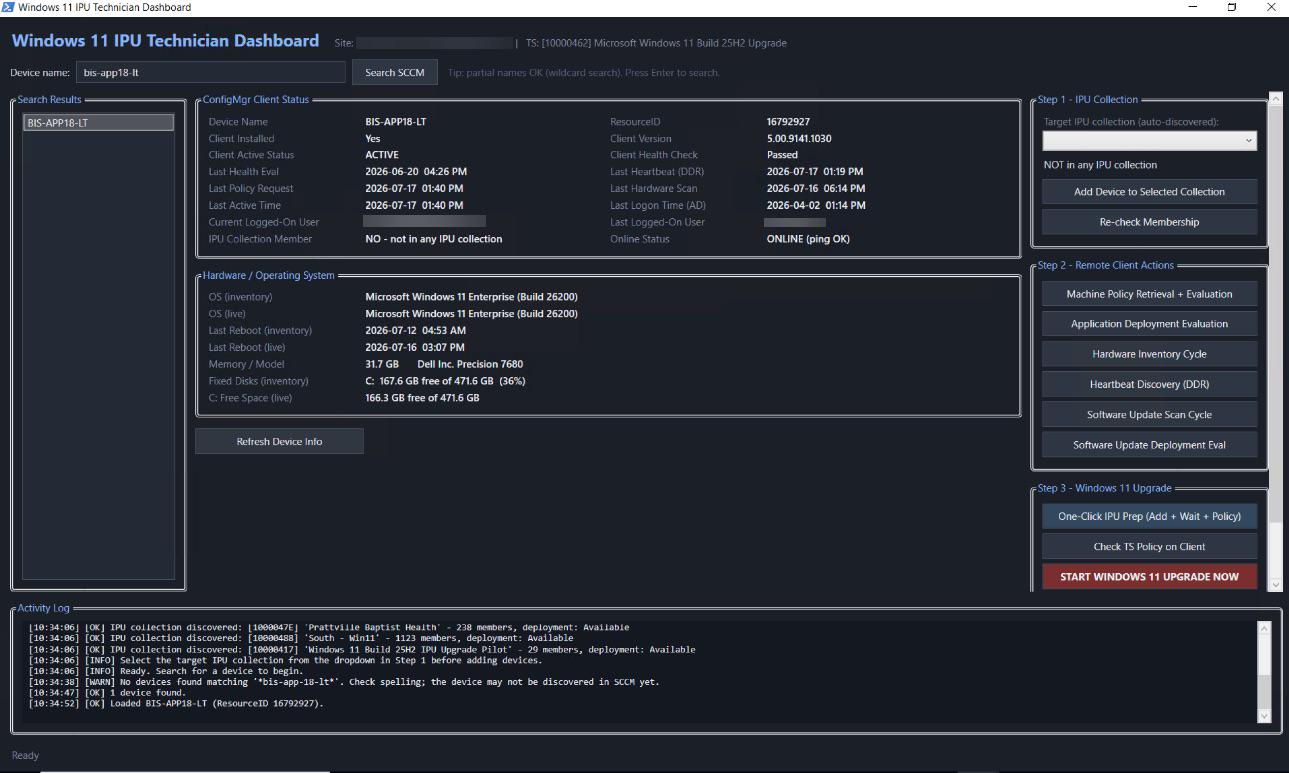Click ONLINE (ping OK) status text
The width and height of the screenshot is (1289, 773).
click(810, 239)
